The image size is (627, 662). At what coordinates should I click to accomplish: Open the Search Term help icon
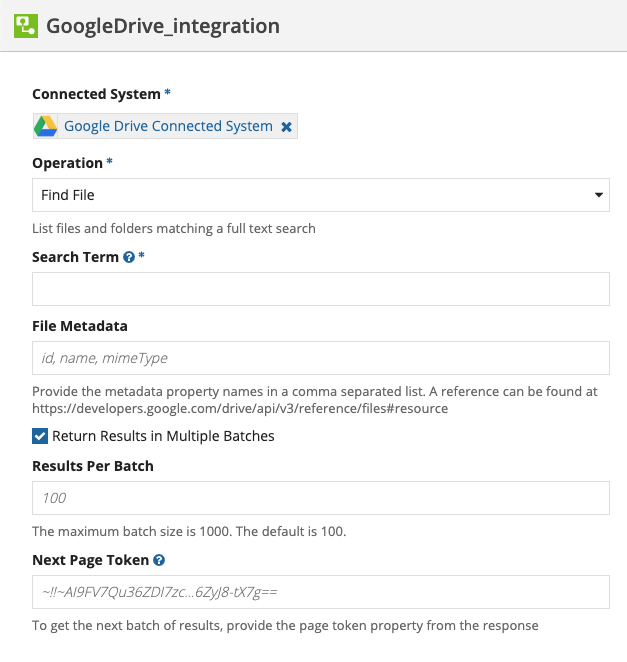click(x=129, y=257)
